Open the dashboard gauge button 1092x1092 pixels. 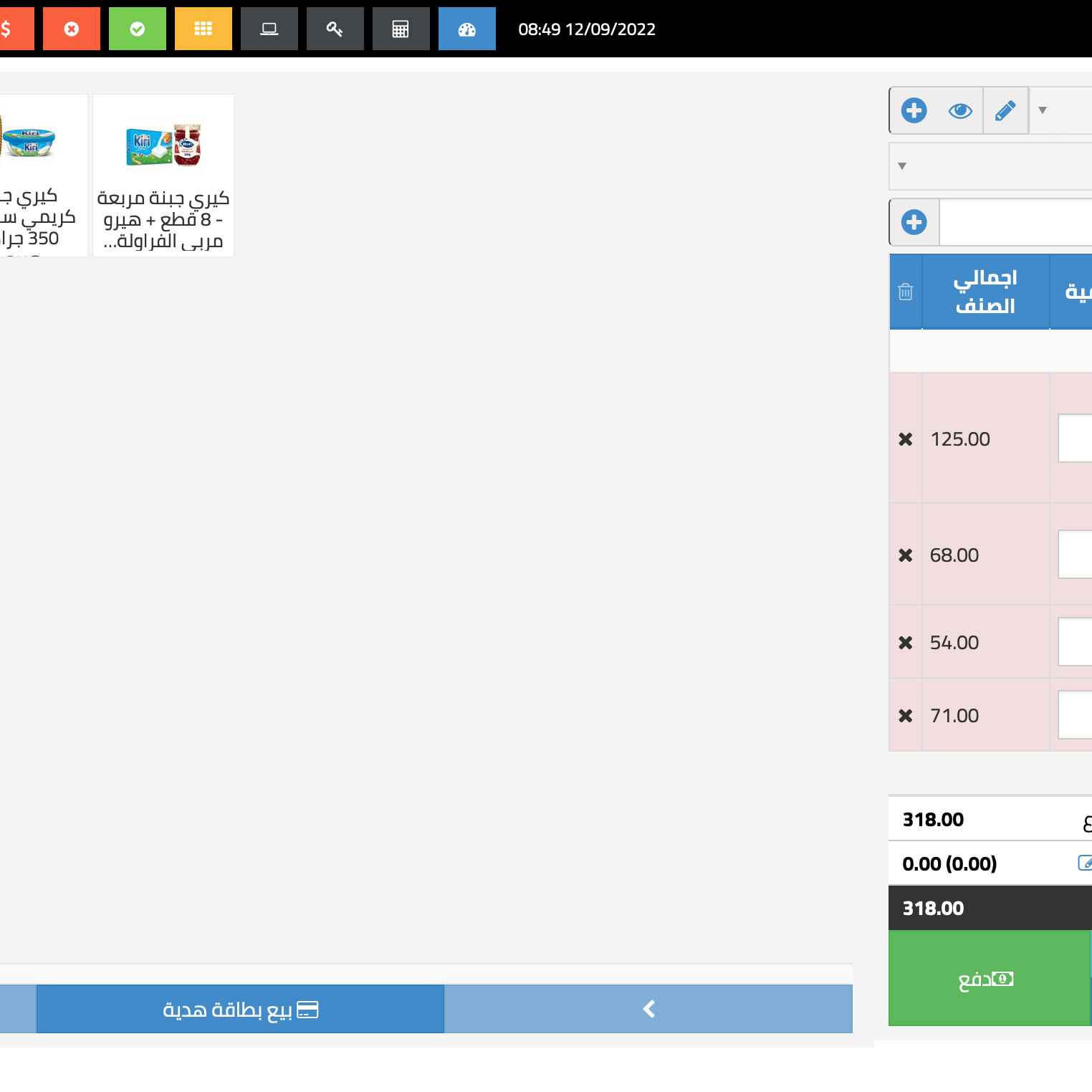(x=466, y=29)
